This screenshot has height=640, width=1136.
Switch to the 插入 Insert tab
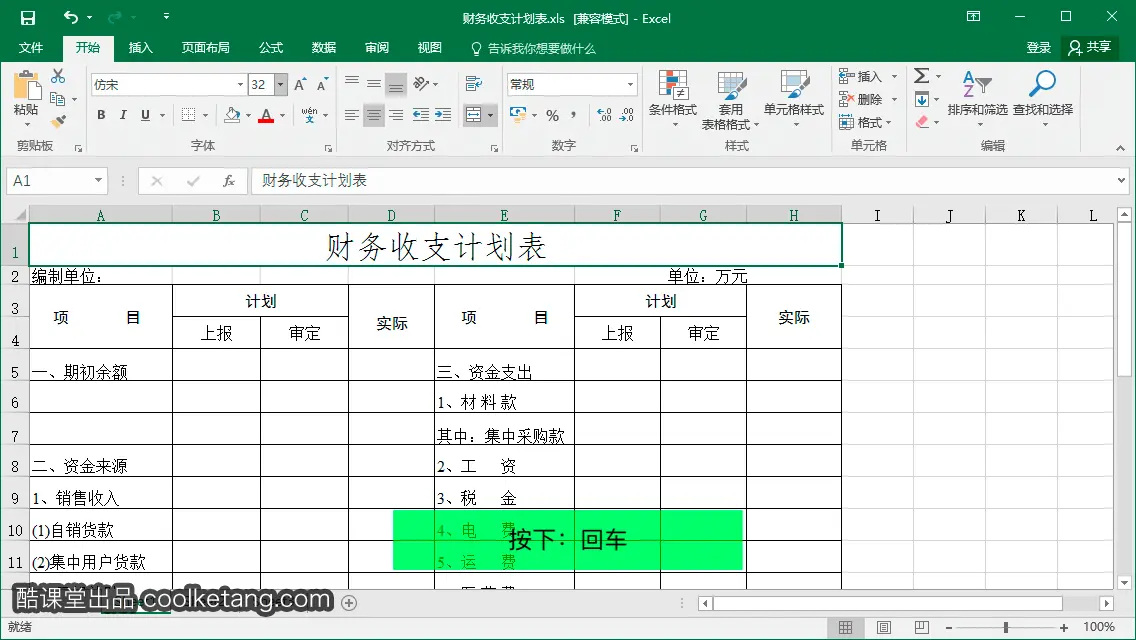click(141, 48)
